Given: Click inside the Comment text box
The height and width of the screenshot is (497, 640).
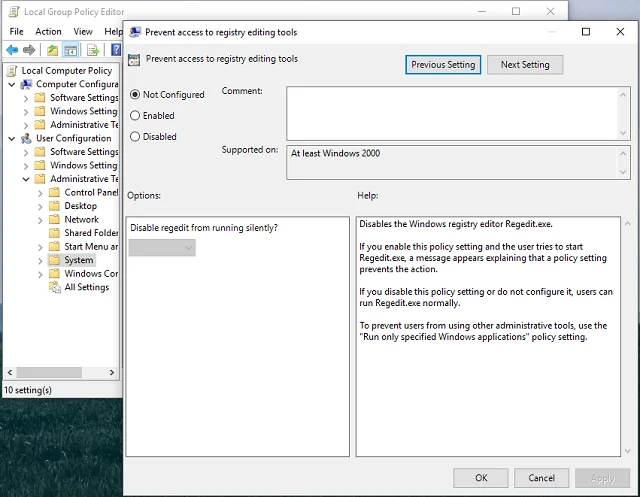Looking at the screenshot, I should 457,112.
